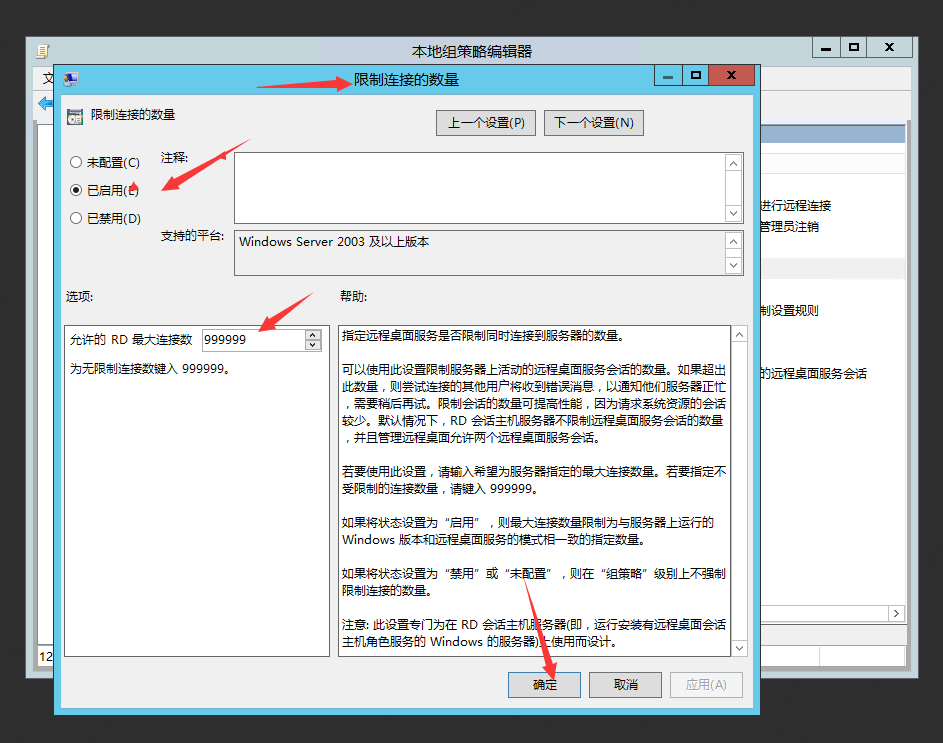Jump to 下一个设置(N)

click(x=594, y=123)
